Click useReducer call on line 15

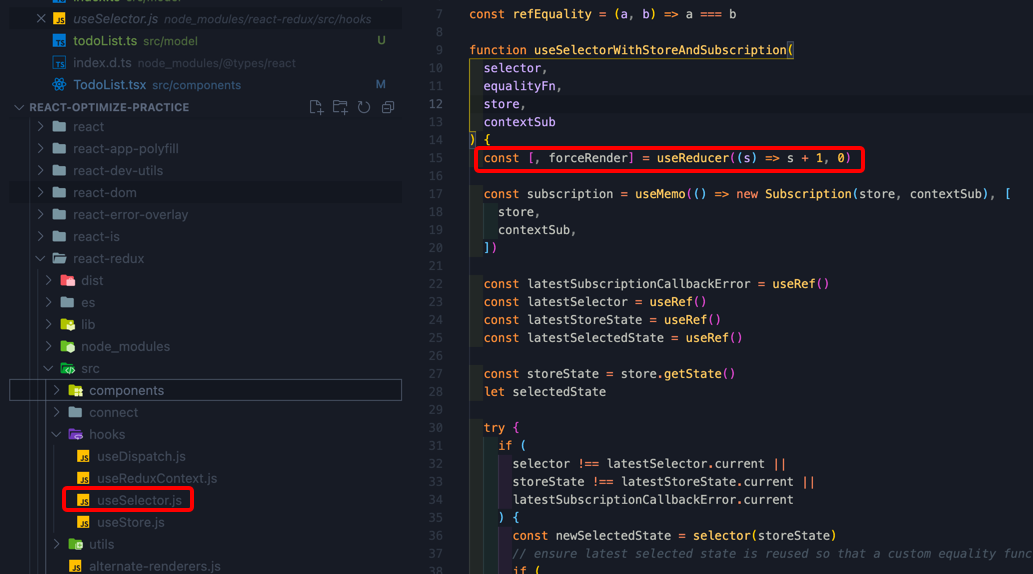click(x=692, y=158)
